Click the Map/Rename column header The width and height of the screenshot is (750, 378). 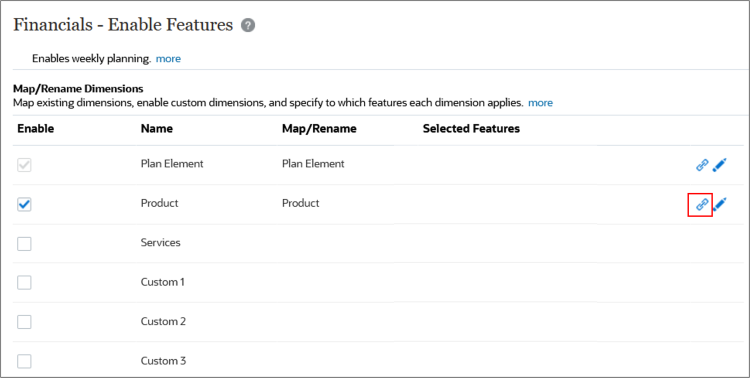coord(319,129)
